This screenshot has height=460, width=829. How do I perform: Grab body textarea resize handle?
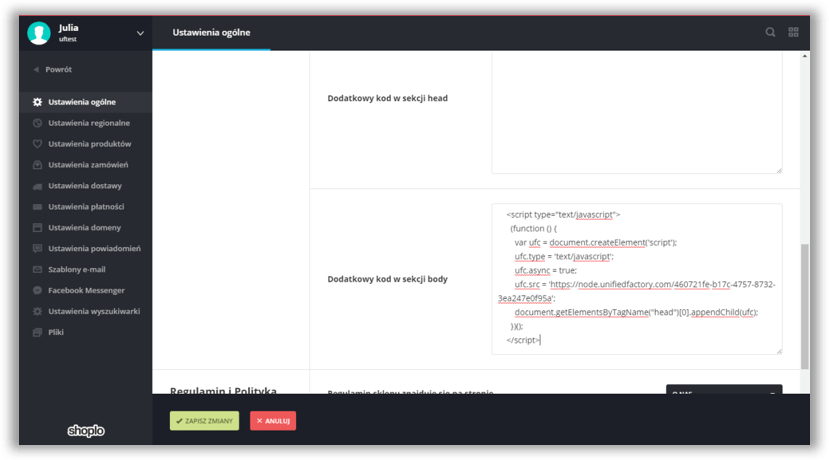[779, 351]
